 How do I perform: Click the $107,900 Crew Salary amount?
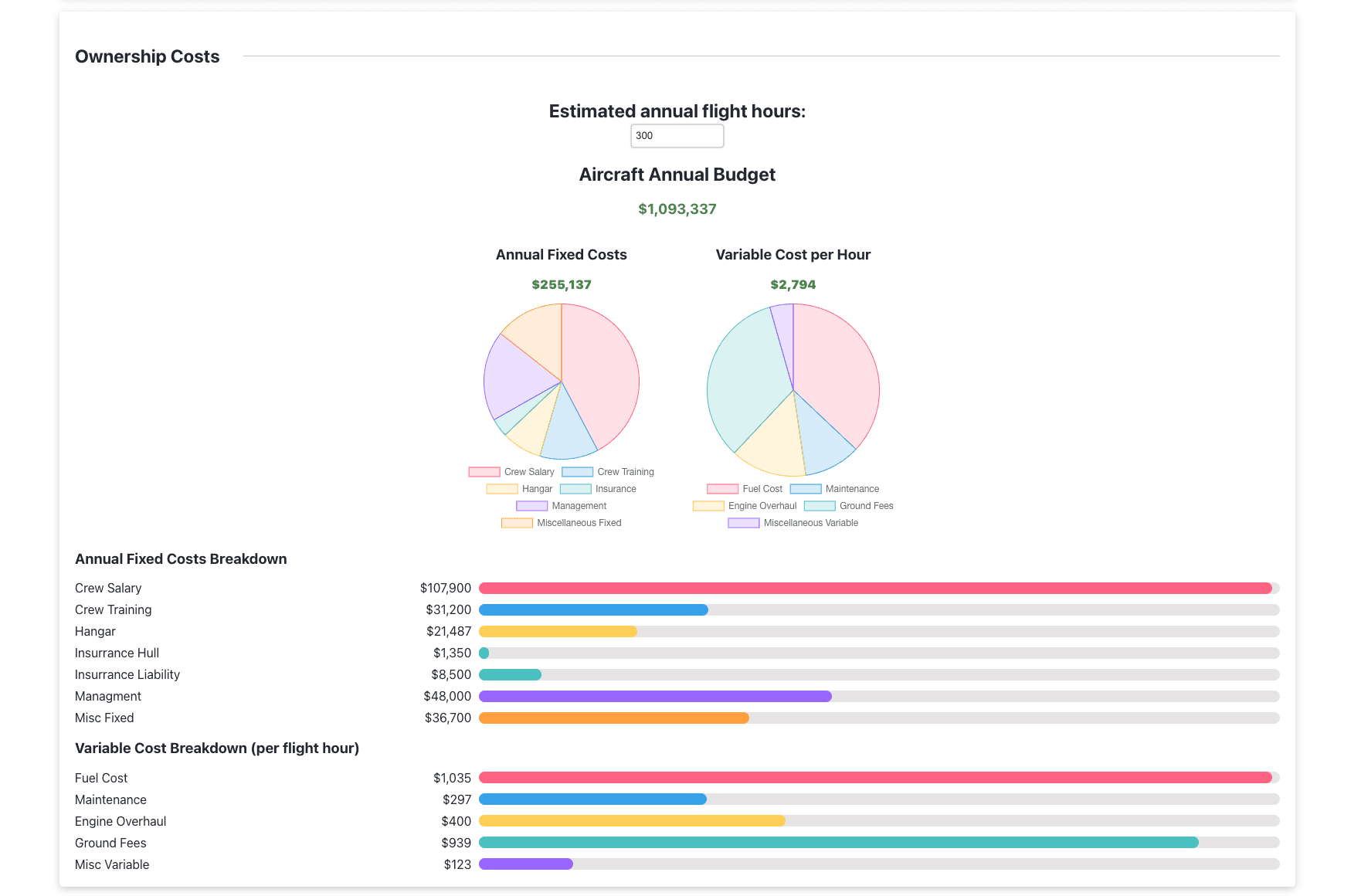pyautogui.click(x=446, y=589)
